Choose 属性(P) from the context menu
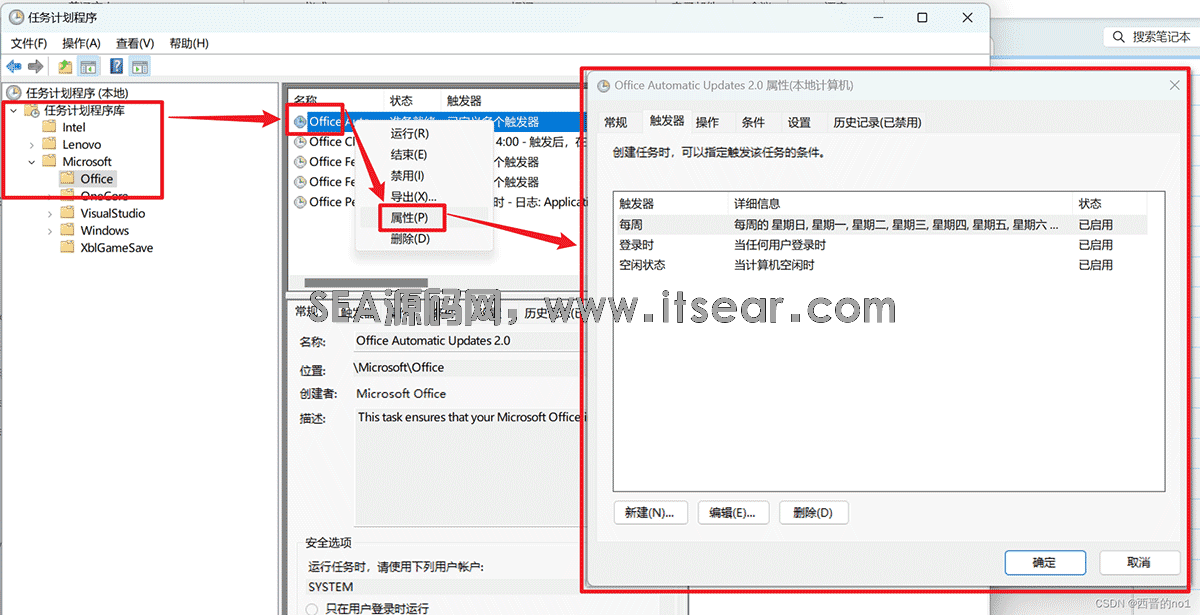Screen dimensions: 1200x615 410,217
